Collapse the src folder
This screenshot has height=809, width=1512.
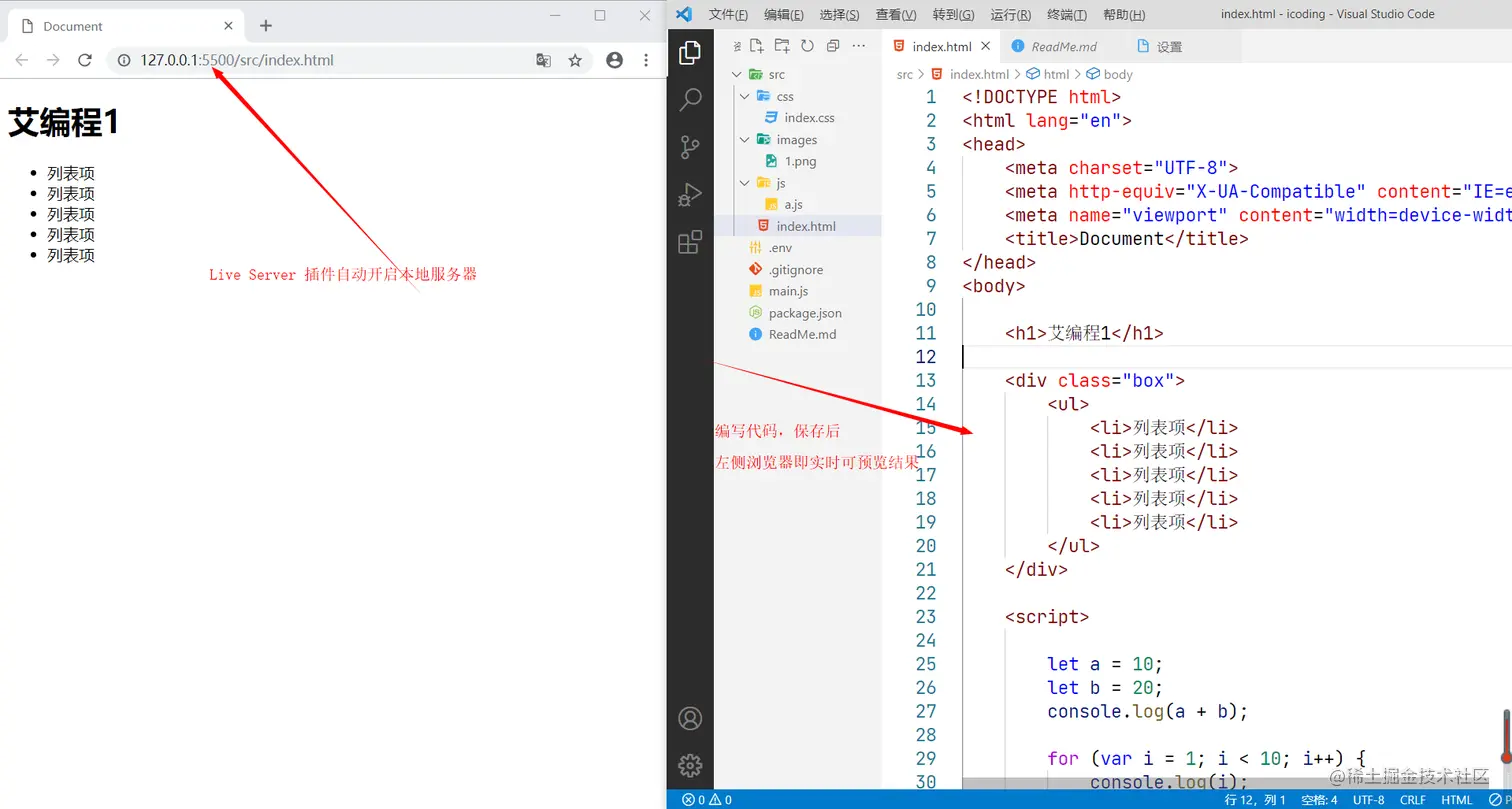pyautogui.click(x=737, y=74)
